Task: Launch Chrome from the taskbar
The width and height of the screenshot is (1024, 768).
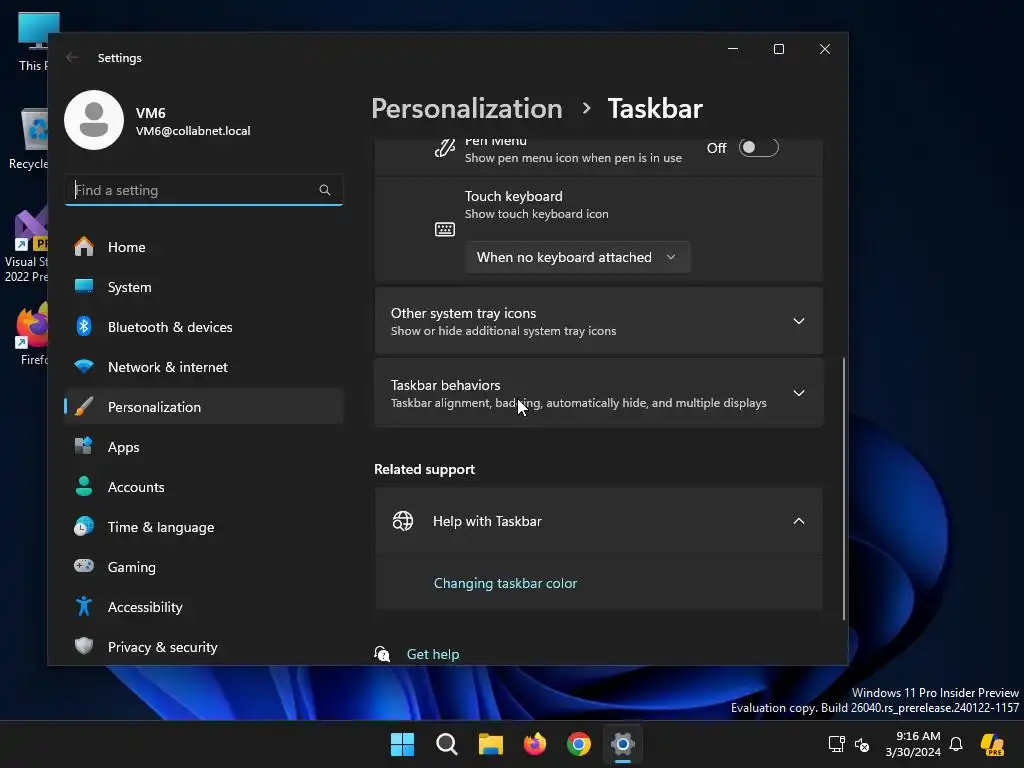Action: tap(579, 744)
